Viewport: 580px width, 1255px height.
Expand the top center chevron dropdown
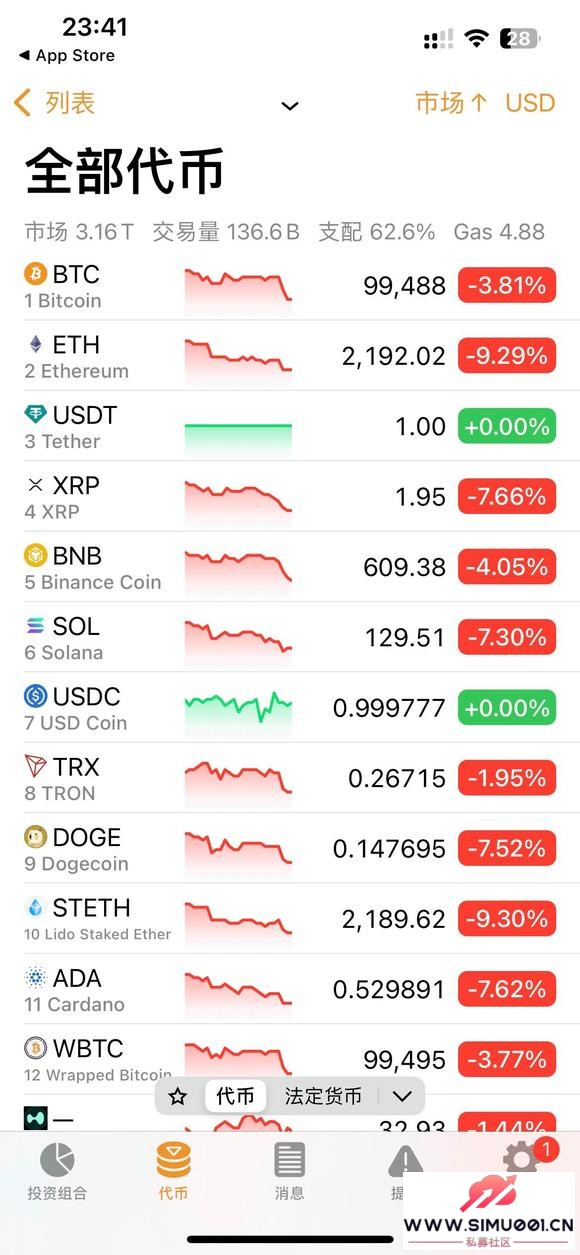[x=290, y=106]
